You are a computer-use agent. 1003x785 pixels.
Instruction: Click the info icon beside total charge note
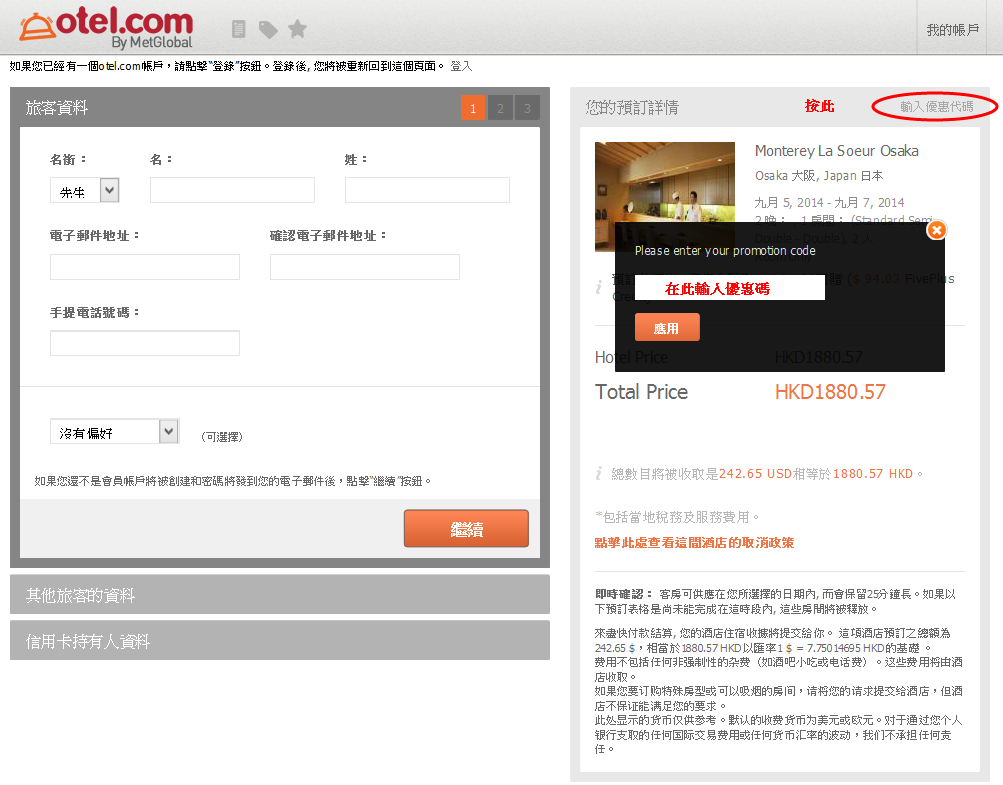point(599,473)
